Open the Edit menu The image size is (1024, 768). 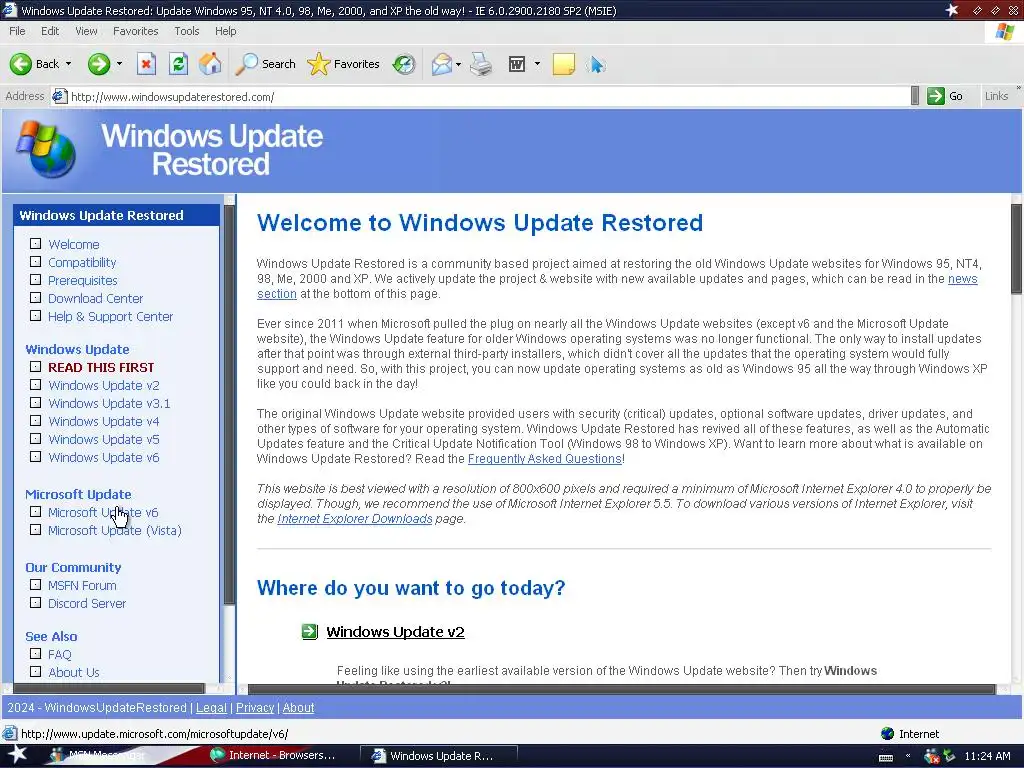[50, 31]
